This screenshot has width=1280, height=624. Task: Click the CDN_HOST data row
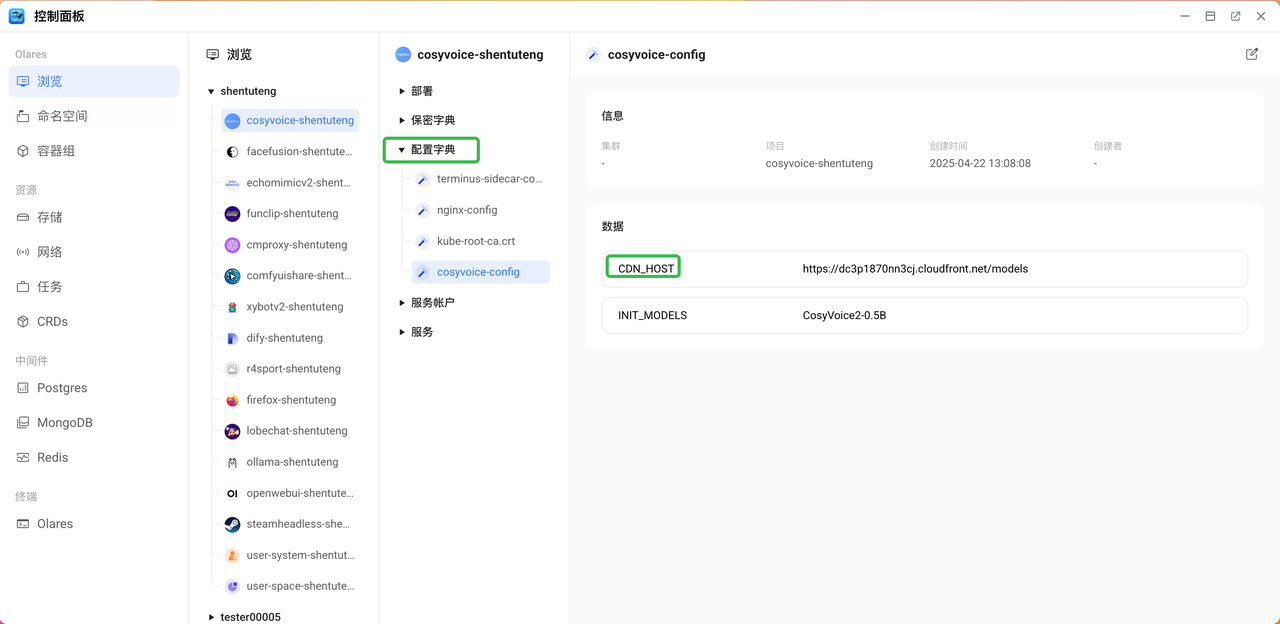(x=924, y=269)
